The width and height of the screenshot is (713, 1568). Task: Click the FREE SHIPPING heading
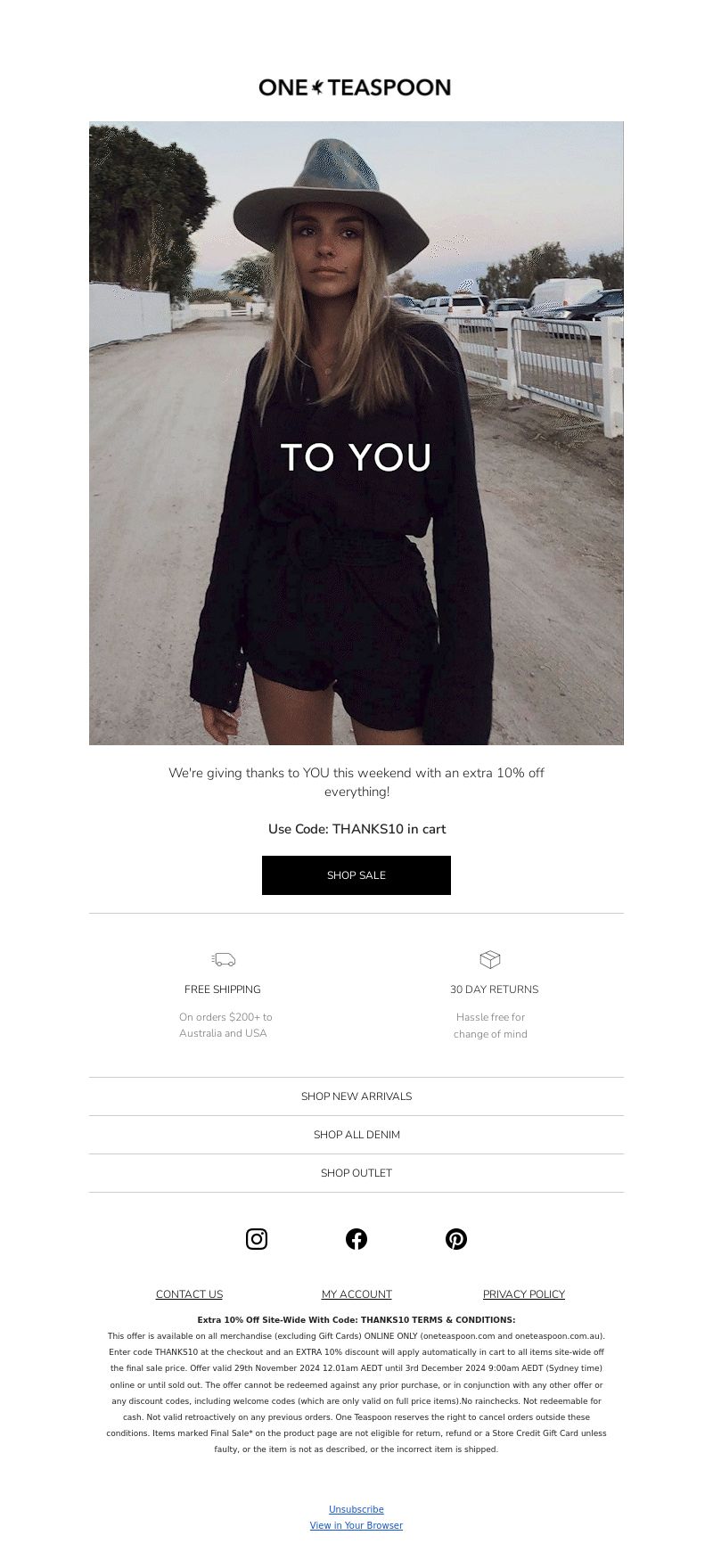[x=223, y=989]
